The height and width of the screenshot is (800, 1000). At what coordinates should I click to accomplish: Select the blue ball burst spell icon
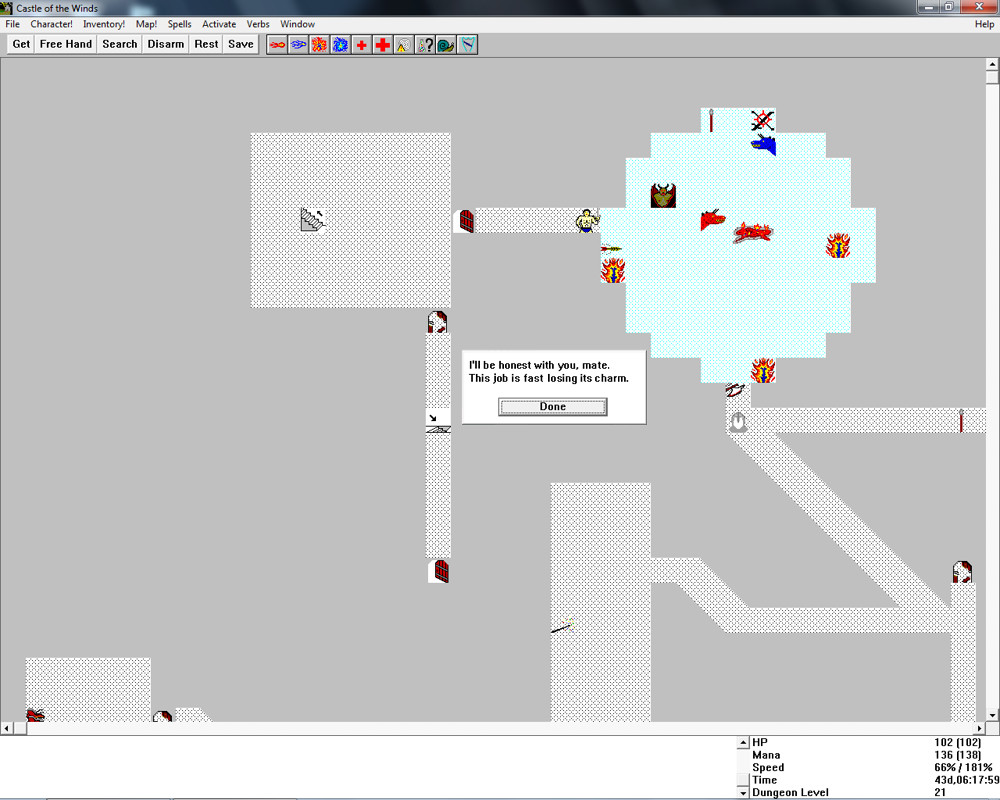coord(340,45)
